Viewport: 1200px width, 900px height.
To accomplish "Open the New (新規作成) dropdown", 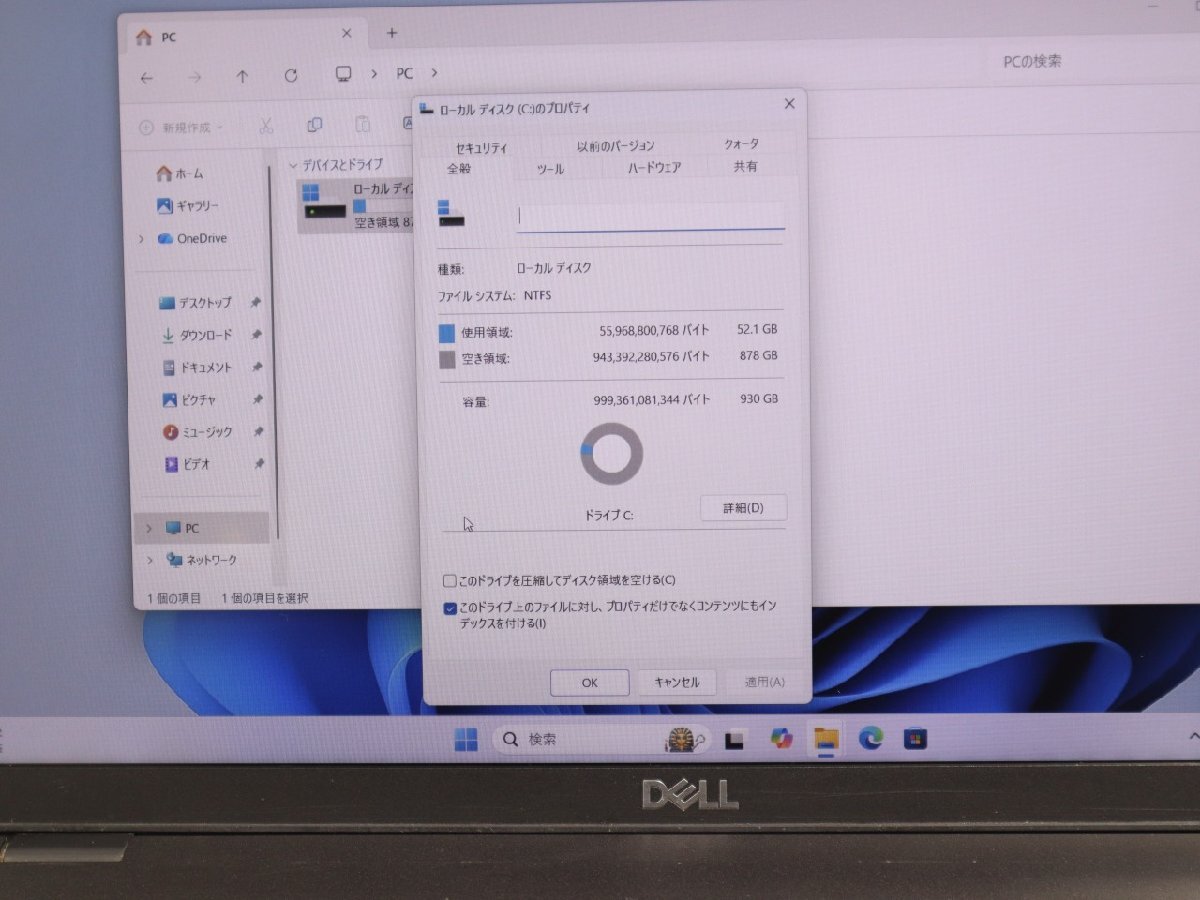I will (x=180, y=128).
